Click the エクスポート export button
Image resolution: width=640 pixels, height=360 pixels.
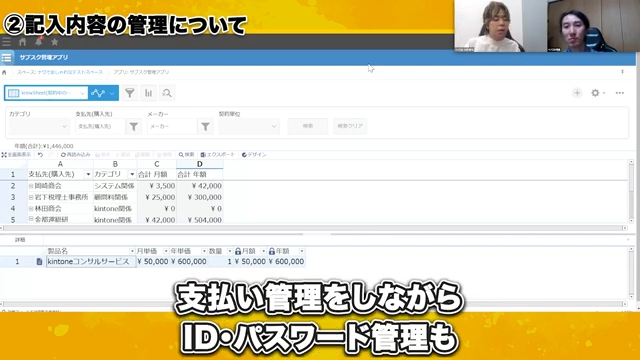[x=218, y=155]
